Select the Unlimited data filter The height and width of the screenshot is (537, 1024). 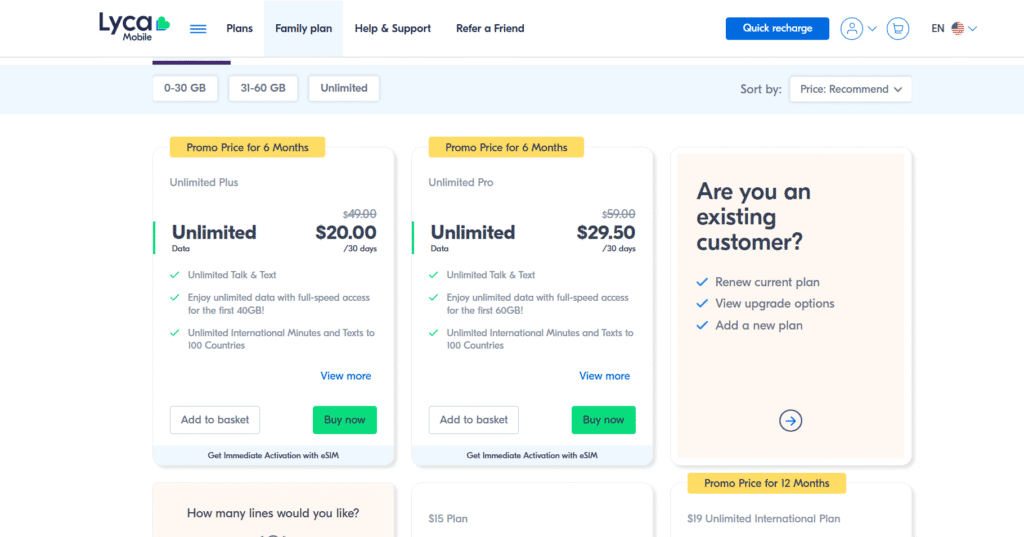point(344,88)
